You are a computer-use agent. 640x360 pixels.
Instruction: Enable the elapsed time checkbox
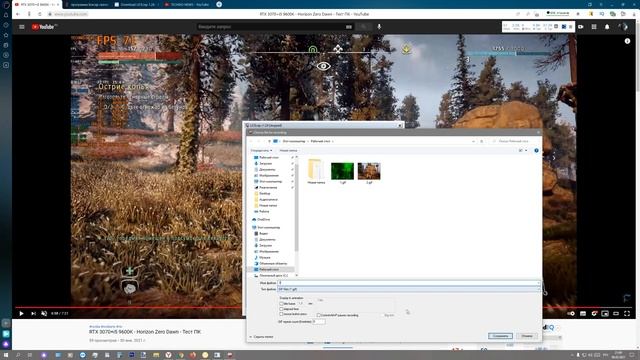click(x=281, y=309)
